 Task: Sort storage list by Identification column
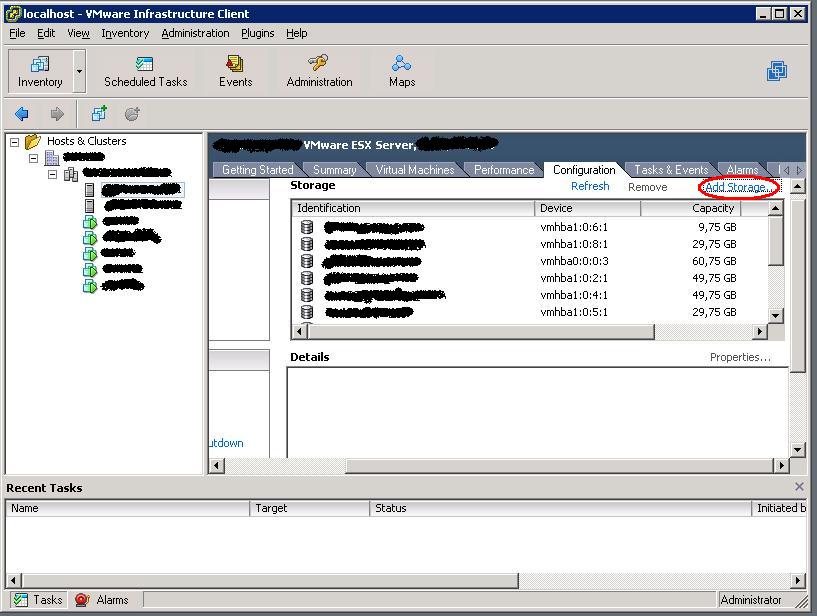(x=413, y=208)
